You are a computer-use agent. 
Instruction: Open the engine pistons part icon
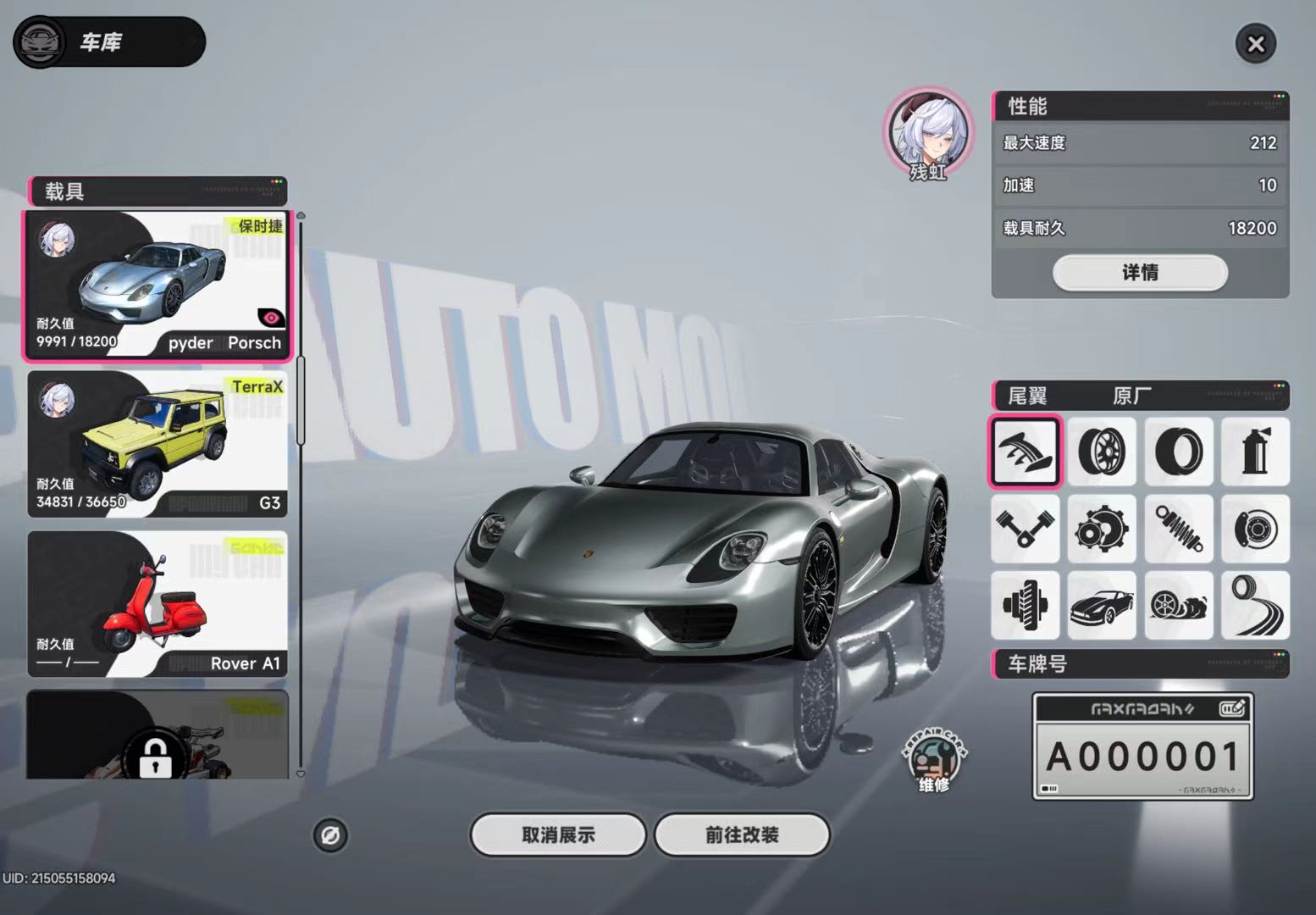pyautogui.click(x=1025, y=529)
